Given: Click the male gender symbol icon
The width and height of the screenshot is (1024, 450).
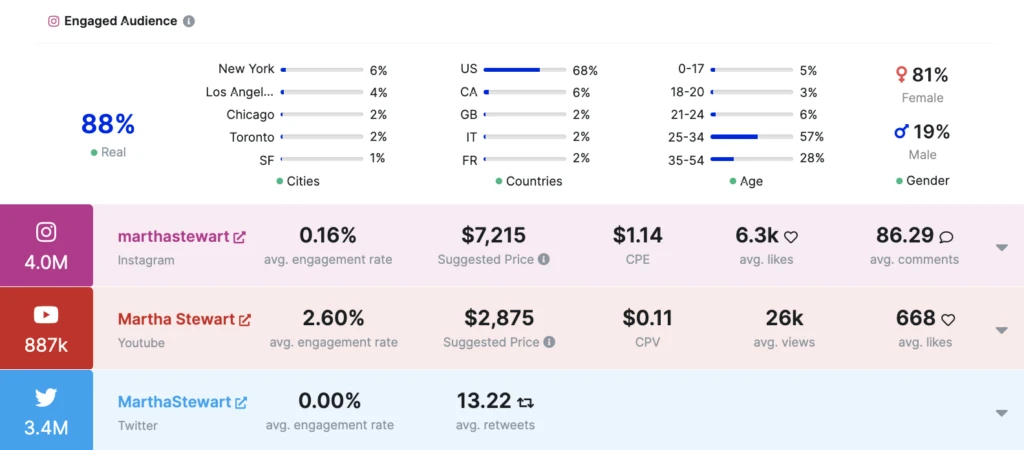Looking at the screenshot, I should click(901, 132).
